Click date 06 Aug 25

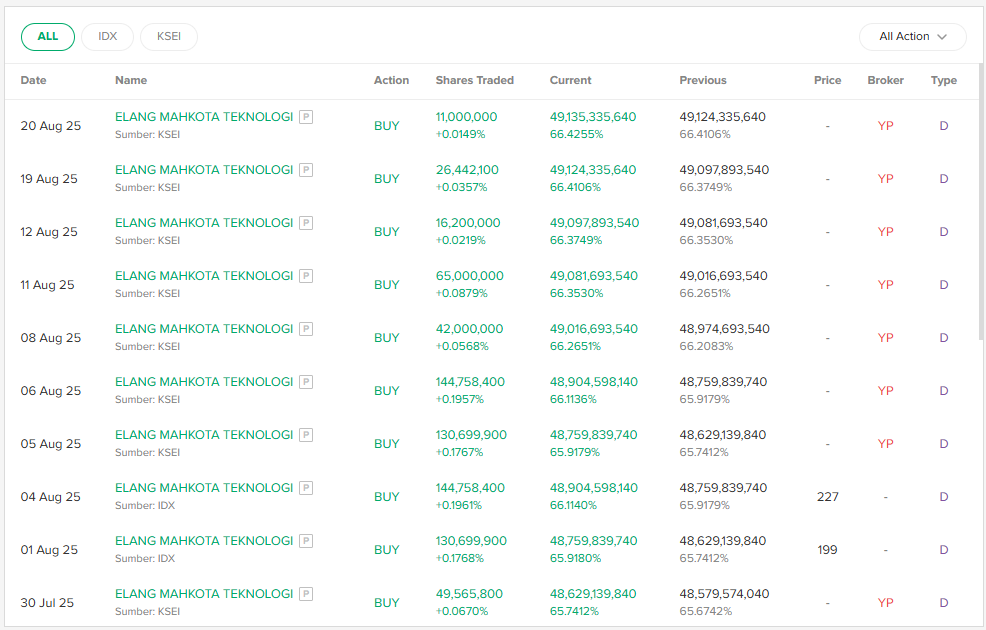click(51, 390)
